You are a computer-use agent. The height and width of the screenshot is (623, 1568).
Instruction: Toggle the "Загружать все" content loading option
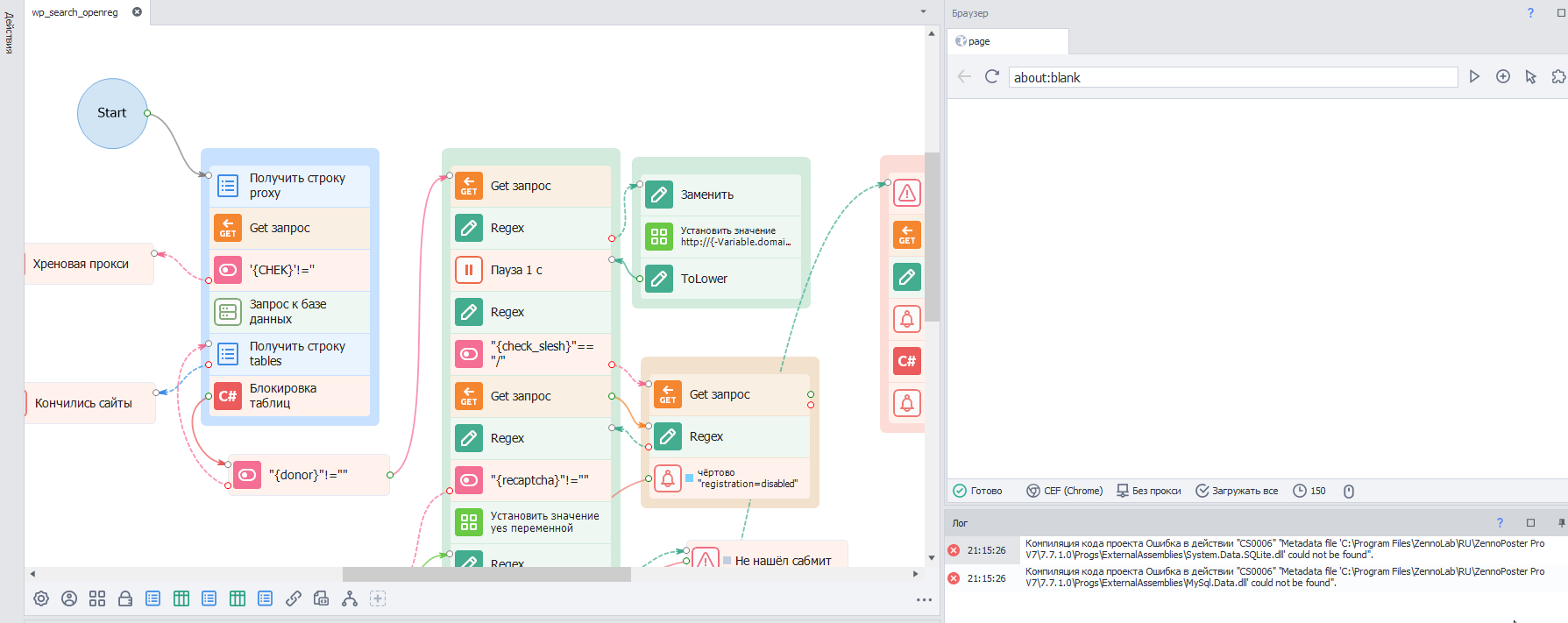(1237, 492)
